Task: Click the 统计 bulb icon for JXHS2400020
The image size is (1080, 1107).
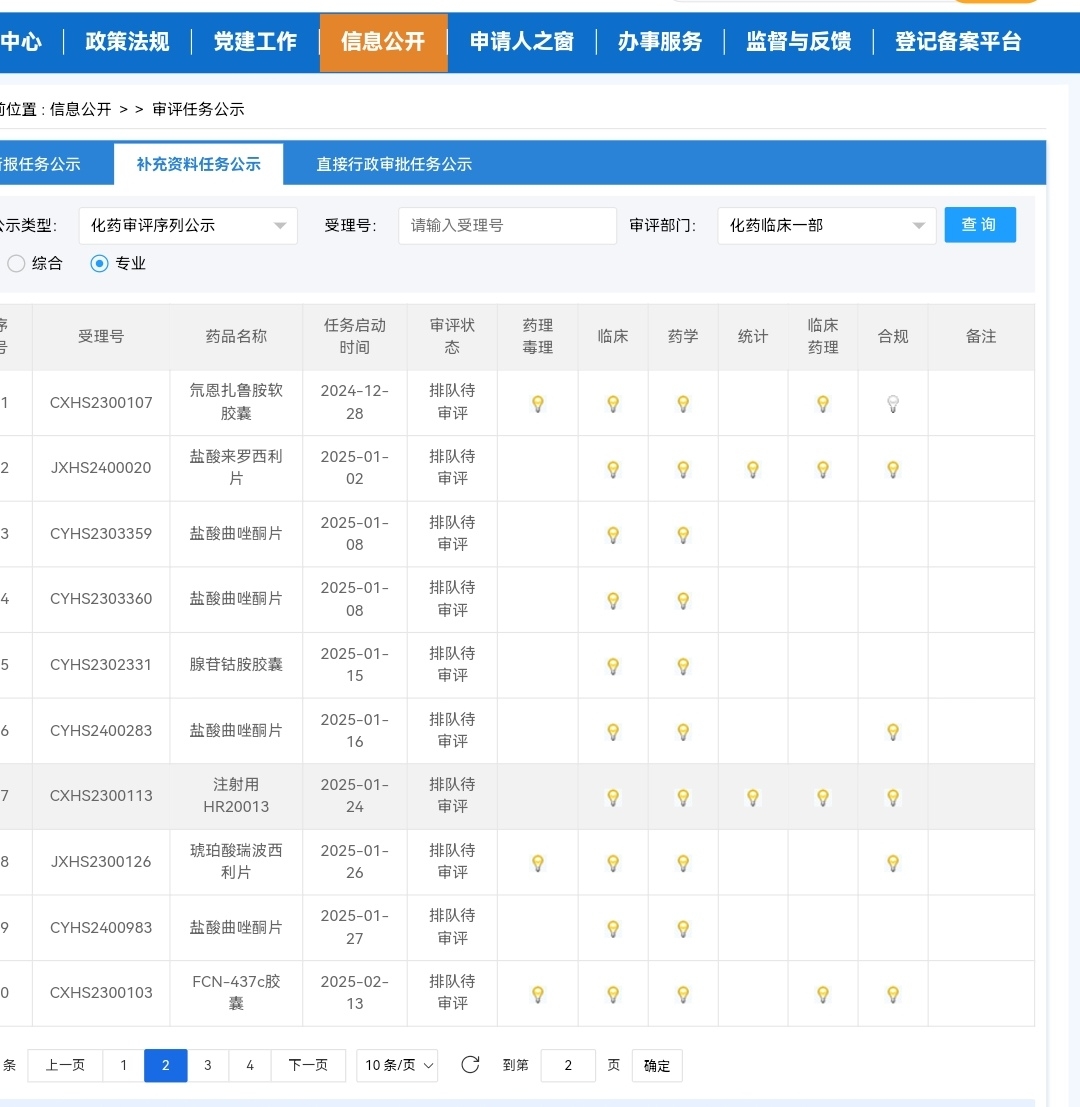Action: 753,469
